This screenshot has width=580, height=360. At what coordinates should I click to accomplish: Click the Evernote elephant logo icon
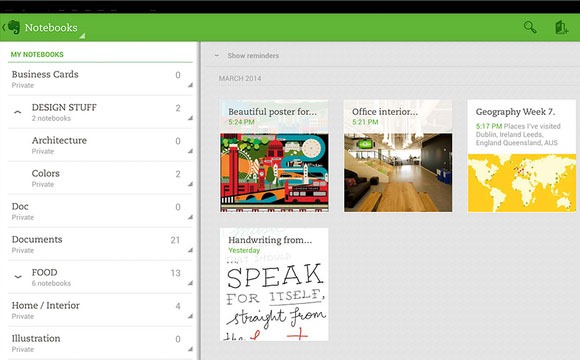(14, 27)
